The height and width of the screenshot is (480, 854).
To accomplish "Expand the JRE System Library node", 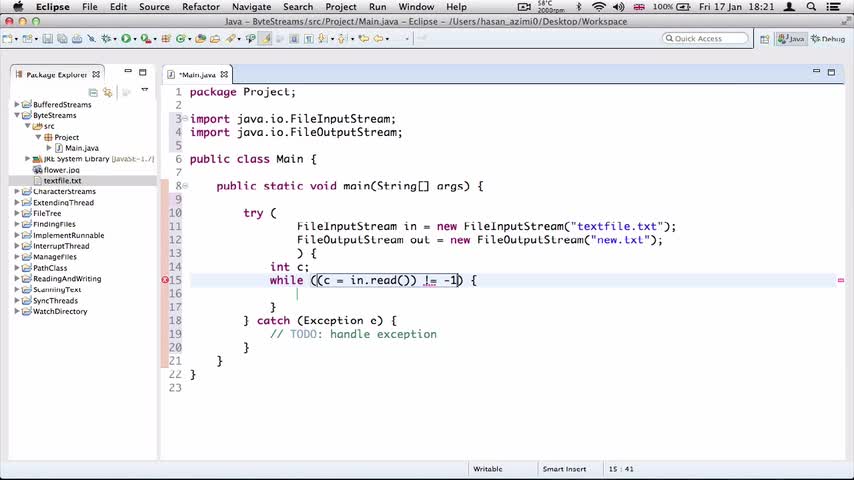I will tap(28, 159).
